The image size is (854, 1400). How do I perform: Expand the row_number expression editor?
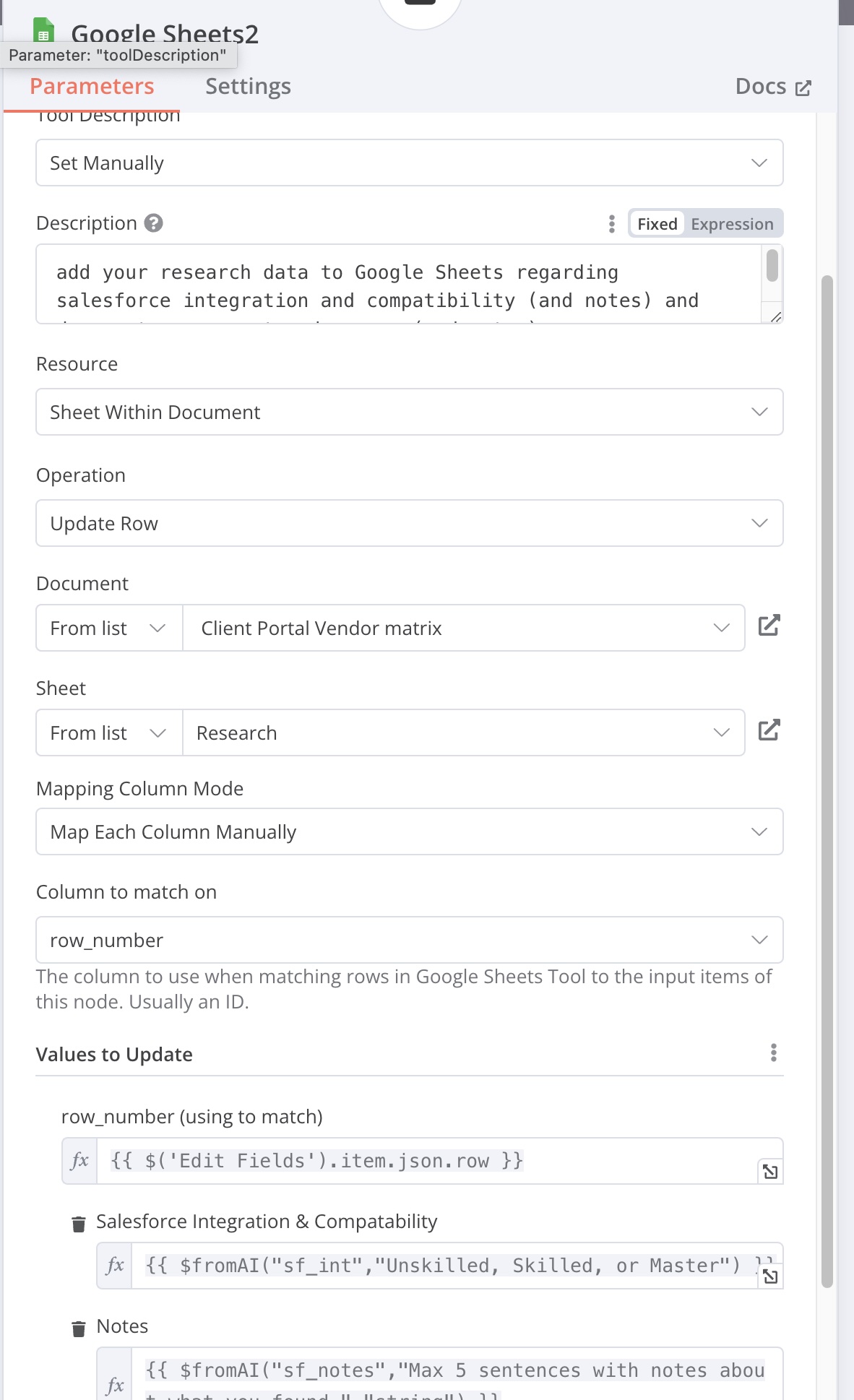(x=771, y=1172)
